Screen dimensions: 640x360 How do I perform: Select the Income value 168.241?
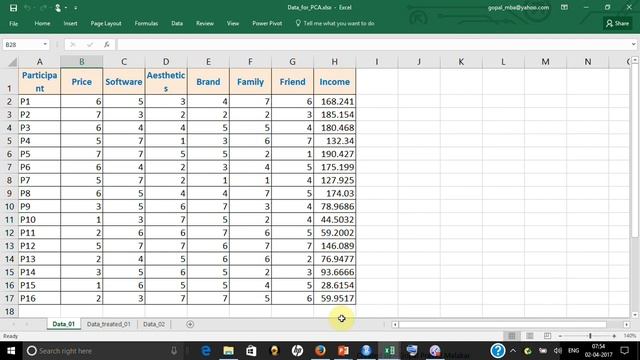[334, 101]
